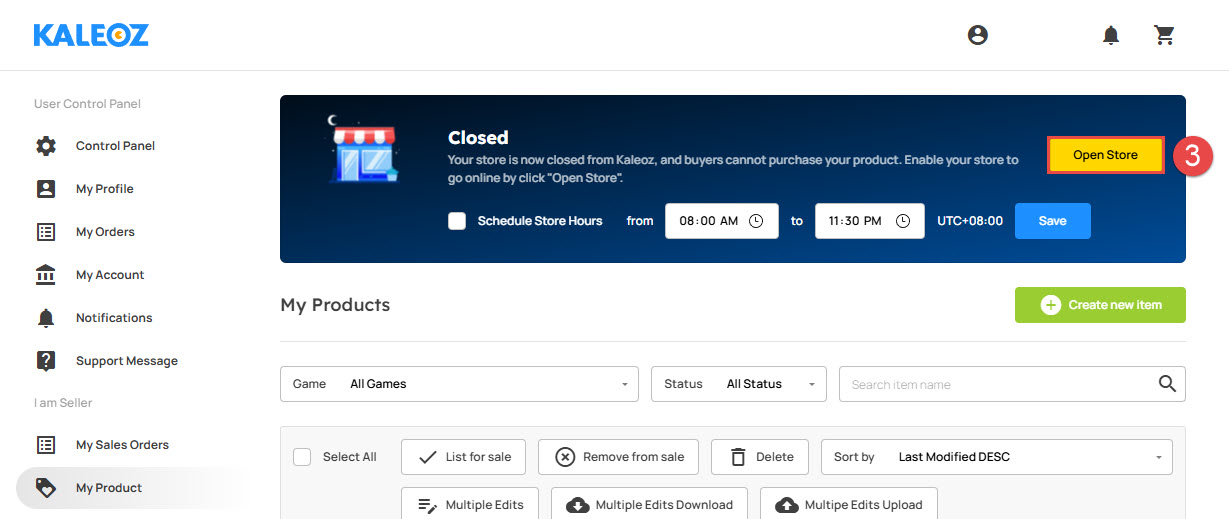1229x519 pixels.
Task: Click the search magnifier icon
Action: click(x=1167, y=383)
